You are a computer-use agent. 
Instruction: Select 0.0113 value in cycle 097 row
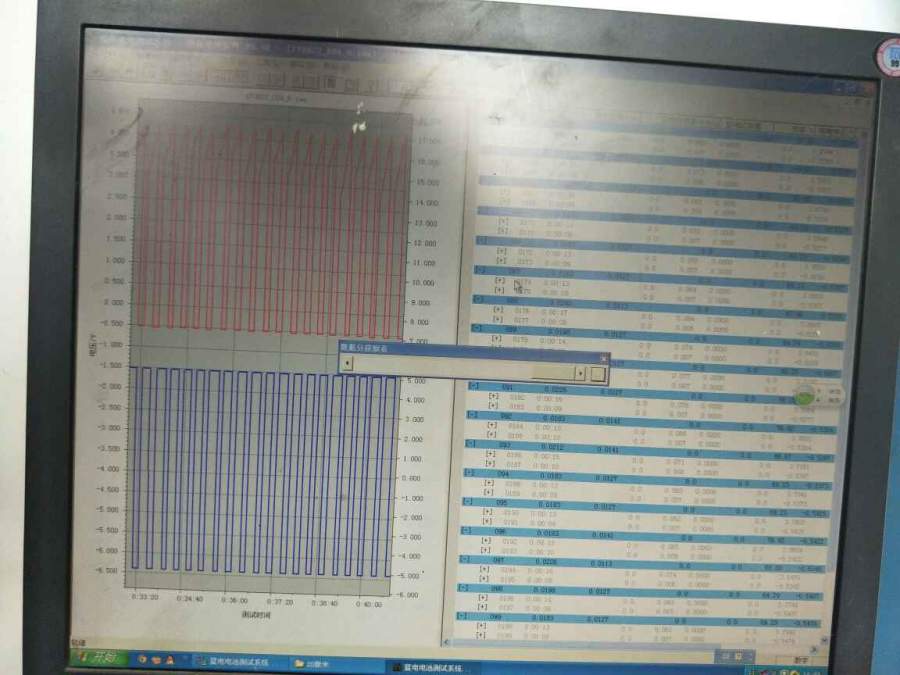click(601, 564)
